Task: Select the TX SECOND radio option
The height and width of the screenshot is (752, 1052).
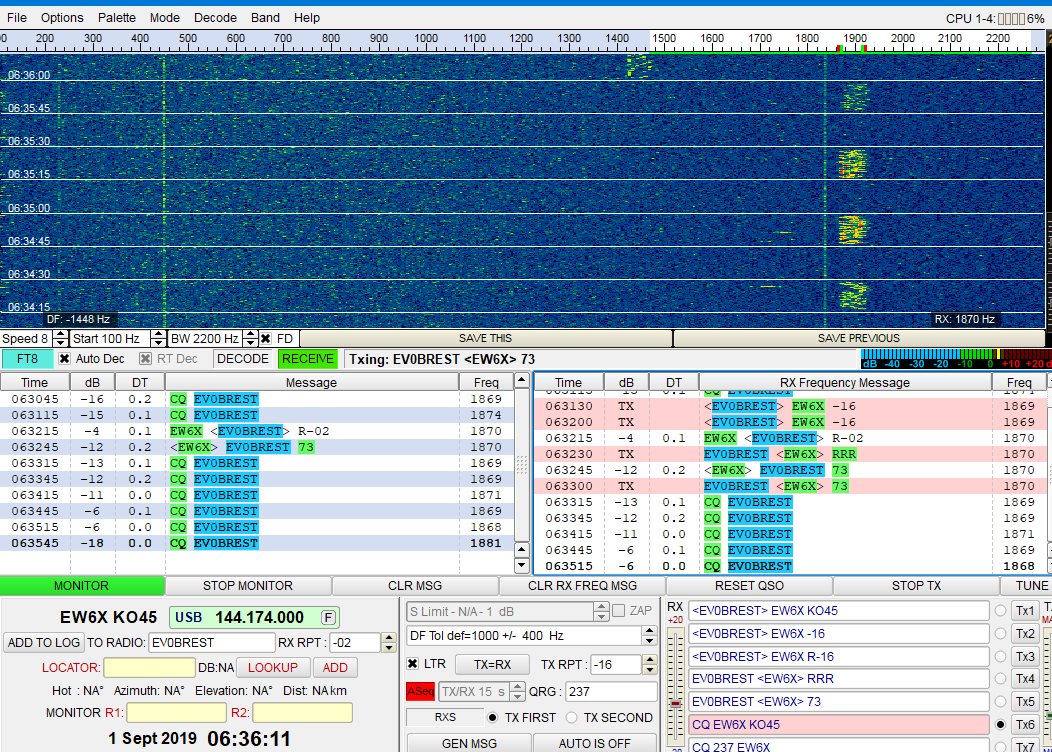Action: (x=572, y=717)
